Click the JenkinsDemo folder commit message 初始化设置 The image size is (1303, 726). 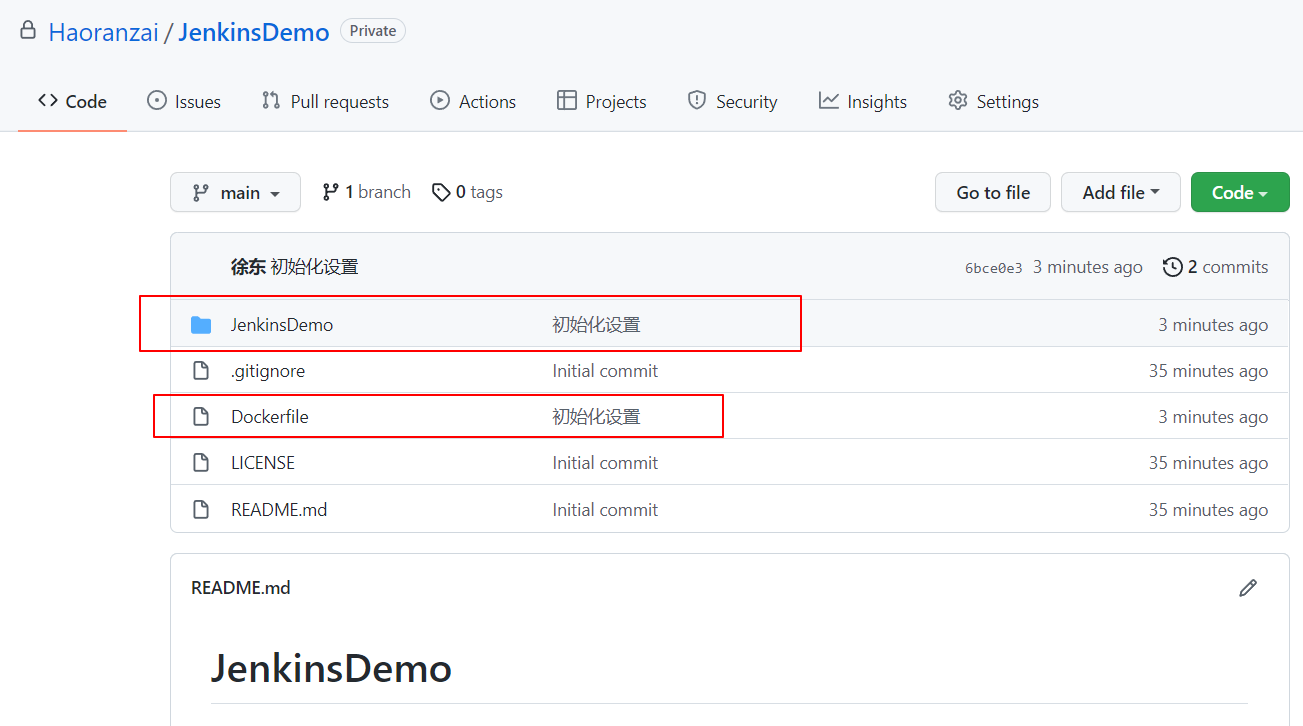596,325
